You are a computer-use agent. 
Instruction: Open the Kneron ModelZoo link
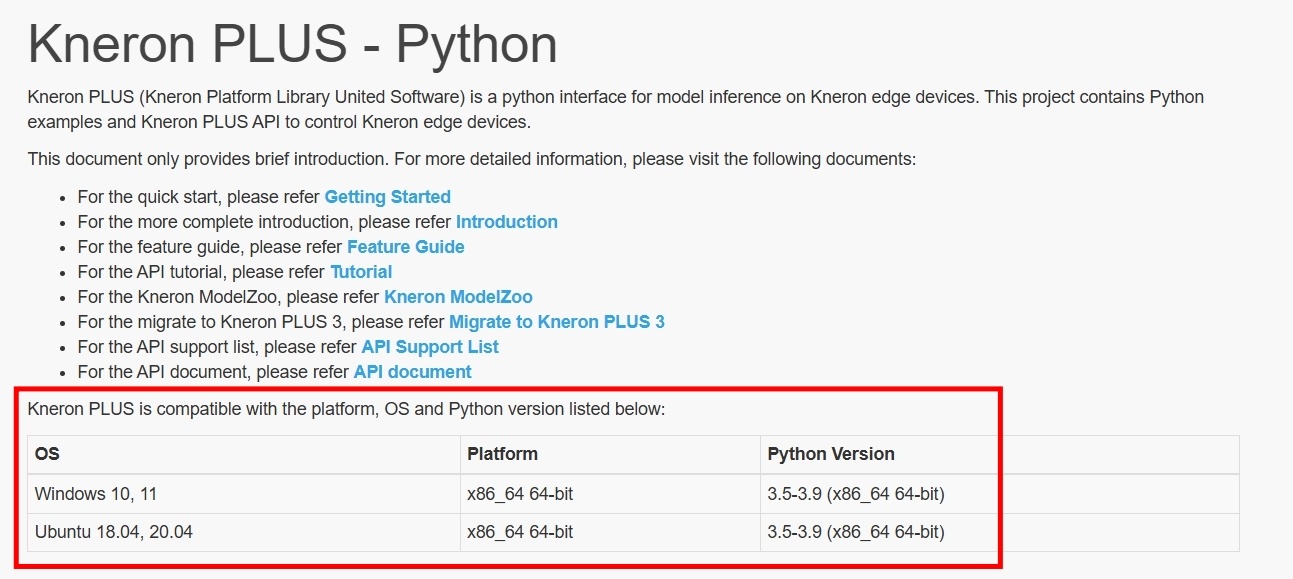458,297
